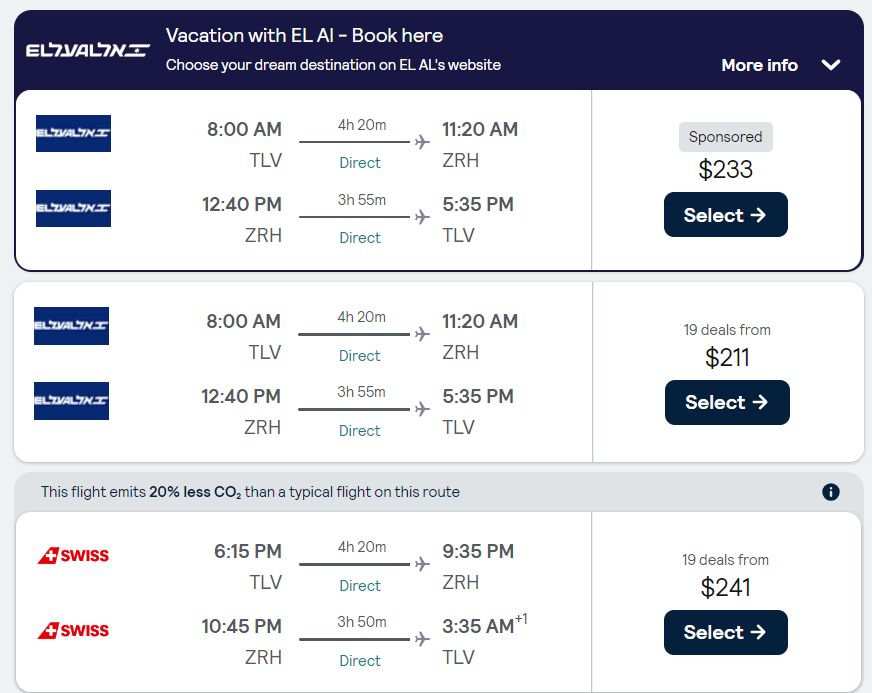Select the sponsored $233 EL AL flight
872x693 pixels.
(725, 215)
